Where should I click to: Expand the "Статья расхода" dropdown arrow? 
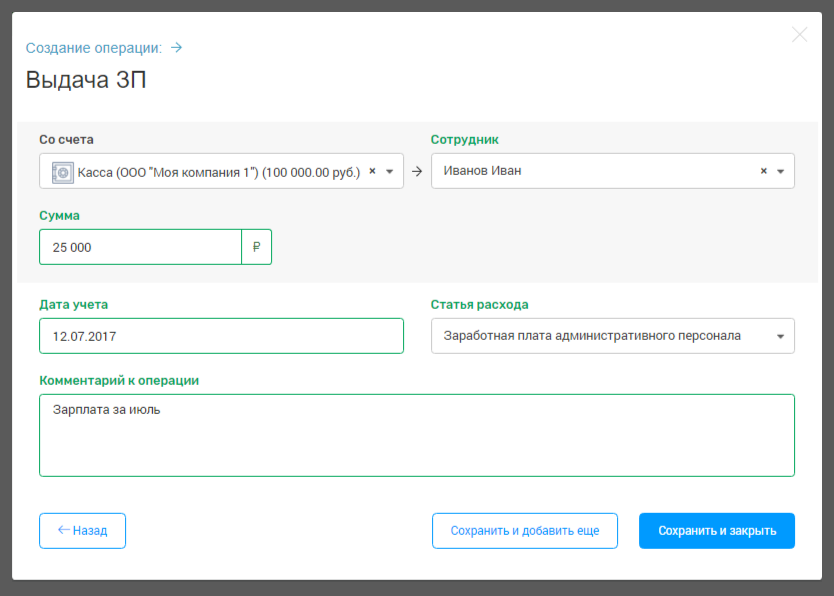pyautogui.click(x=780, y=336)
